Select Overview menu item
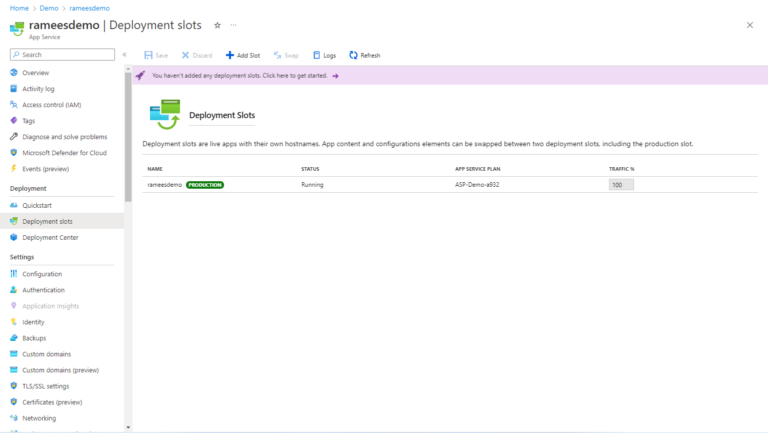 (35, 73)
